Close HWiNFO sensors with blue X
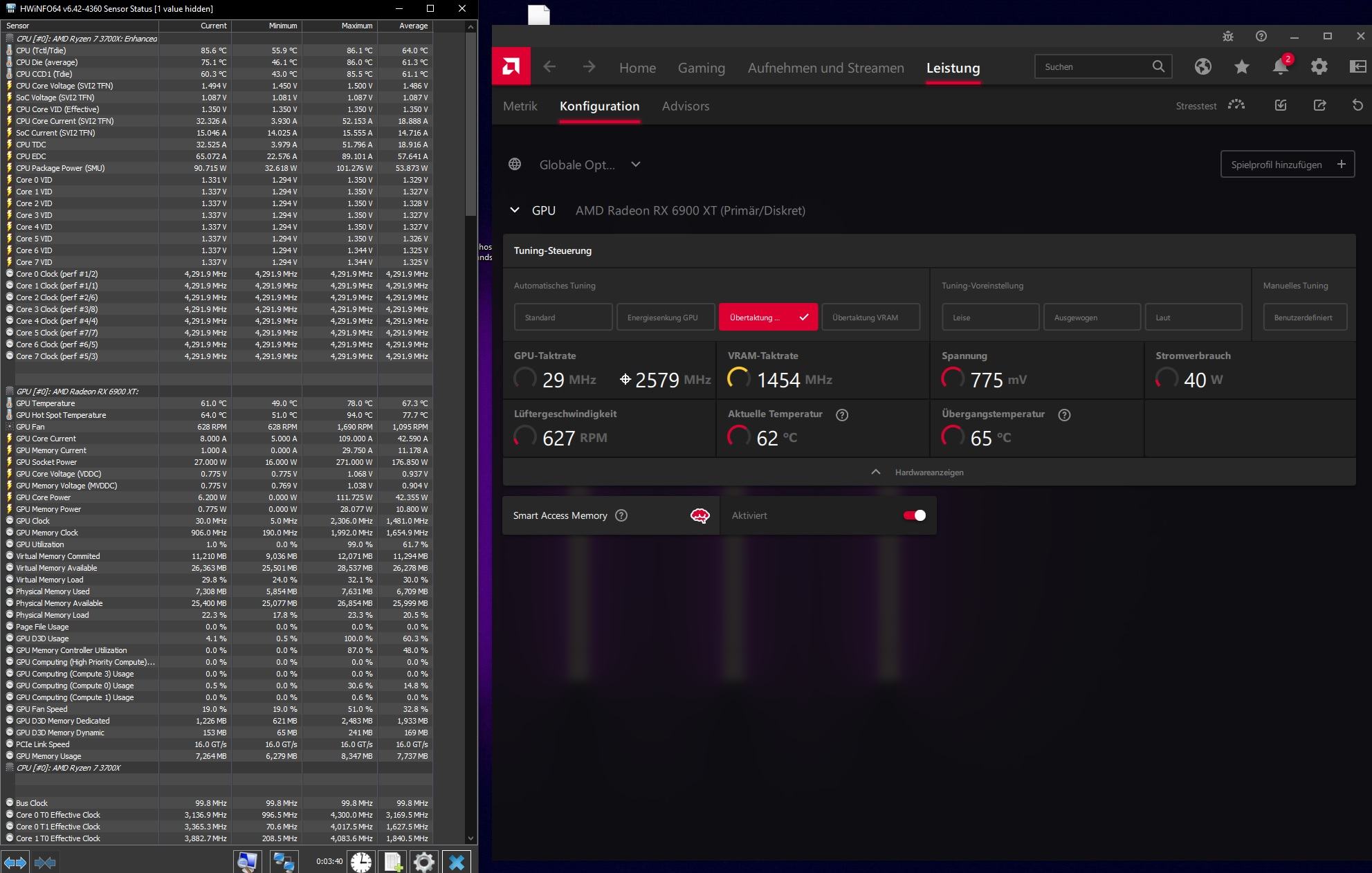Viewport: 1372px width, 873px height. point(457,862)
